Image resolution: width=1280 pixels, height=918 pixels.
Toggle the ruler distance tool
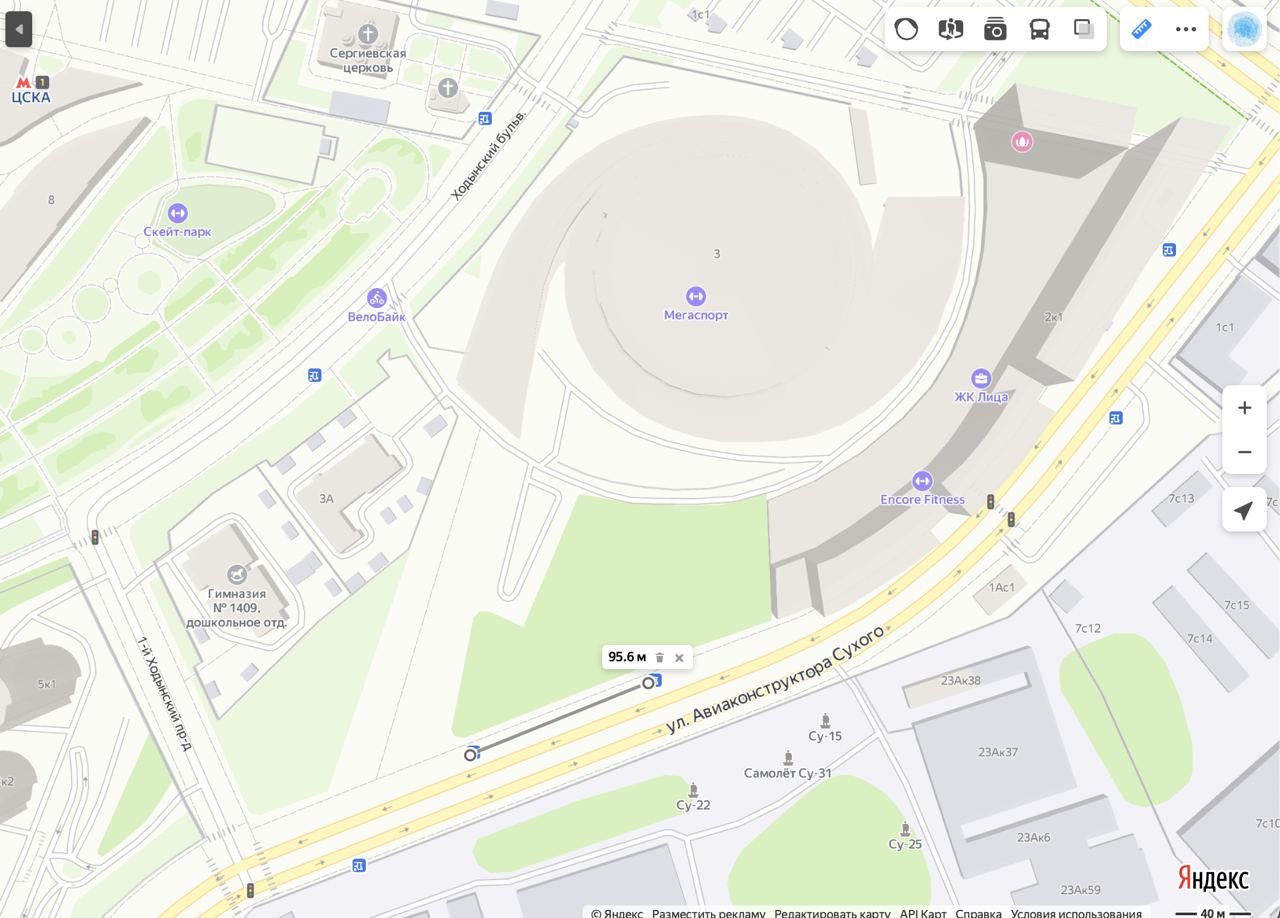[x=1142, y=29]
